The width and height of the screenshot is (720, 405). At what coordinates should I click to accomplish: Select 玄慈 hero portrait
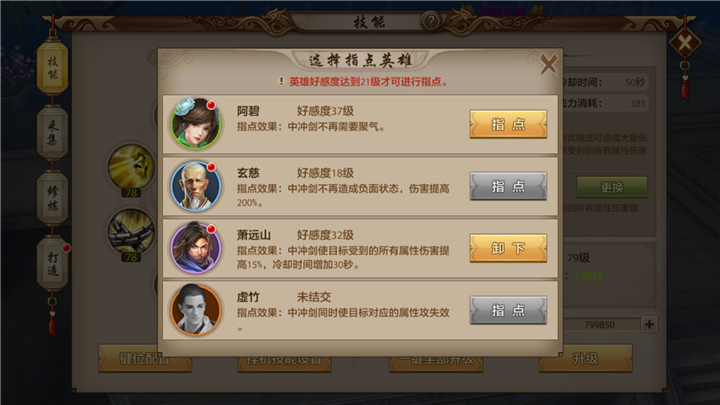tap(196, 186)
